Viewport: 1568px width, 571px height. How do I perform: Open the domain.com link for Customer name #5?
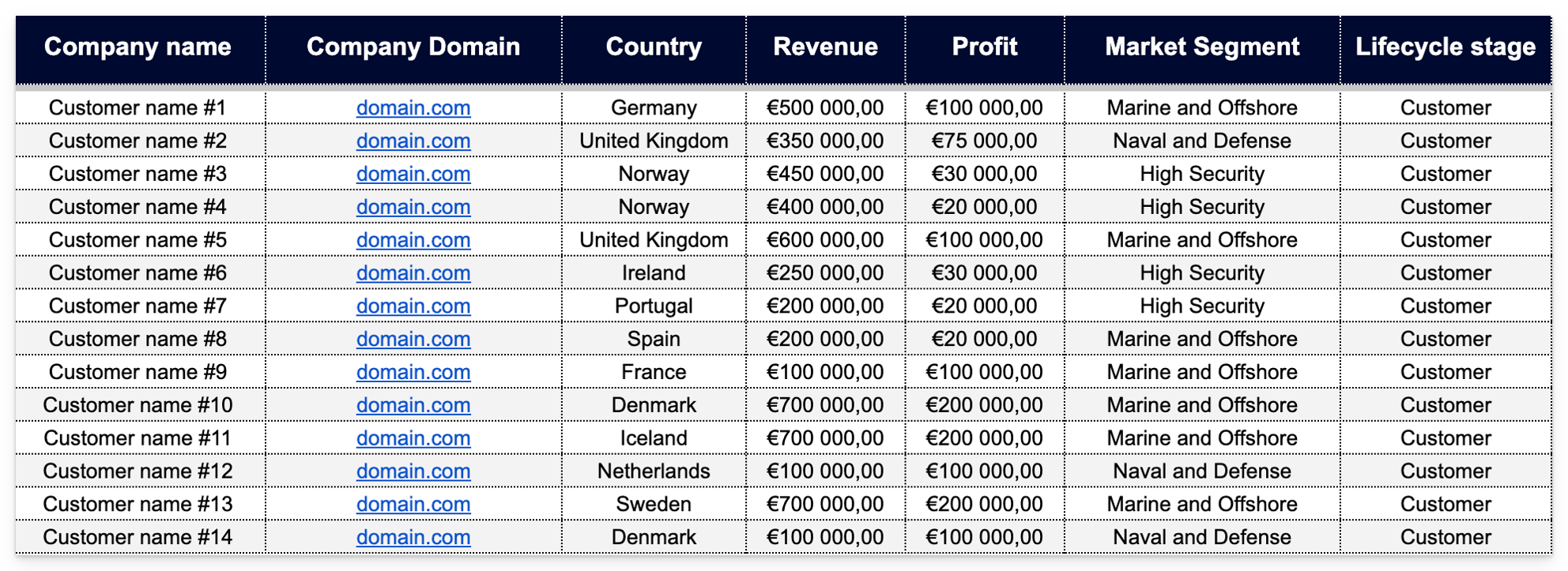(x=413, y=240)
